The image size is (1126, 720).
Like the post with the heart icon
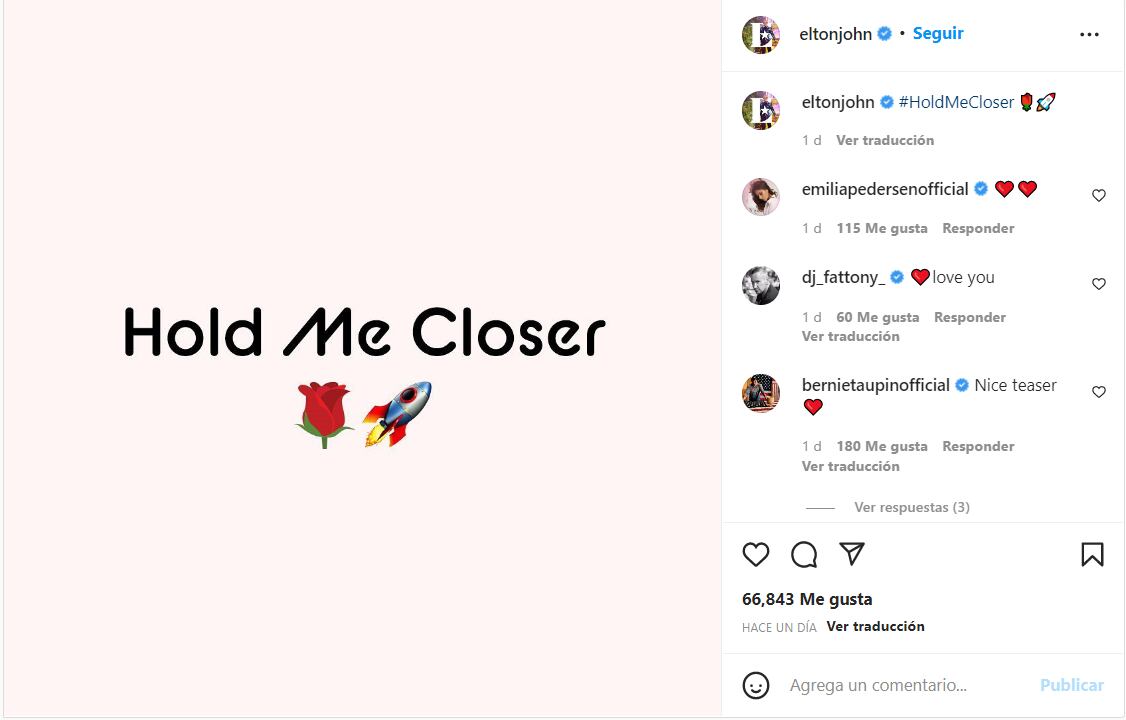coord(756,554)
